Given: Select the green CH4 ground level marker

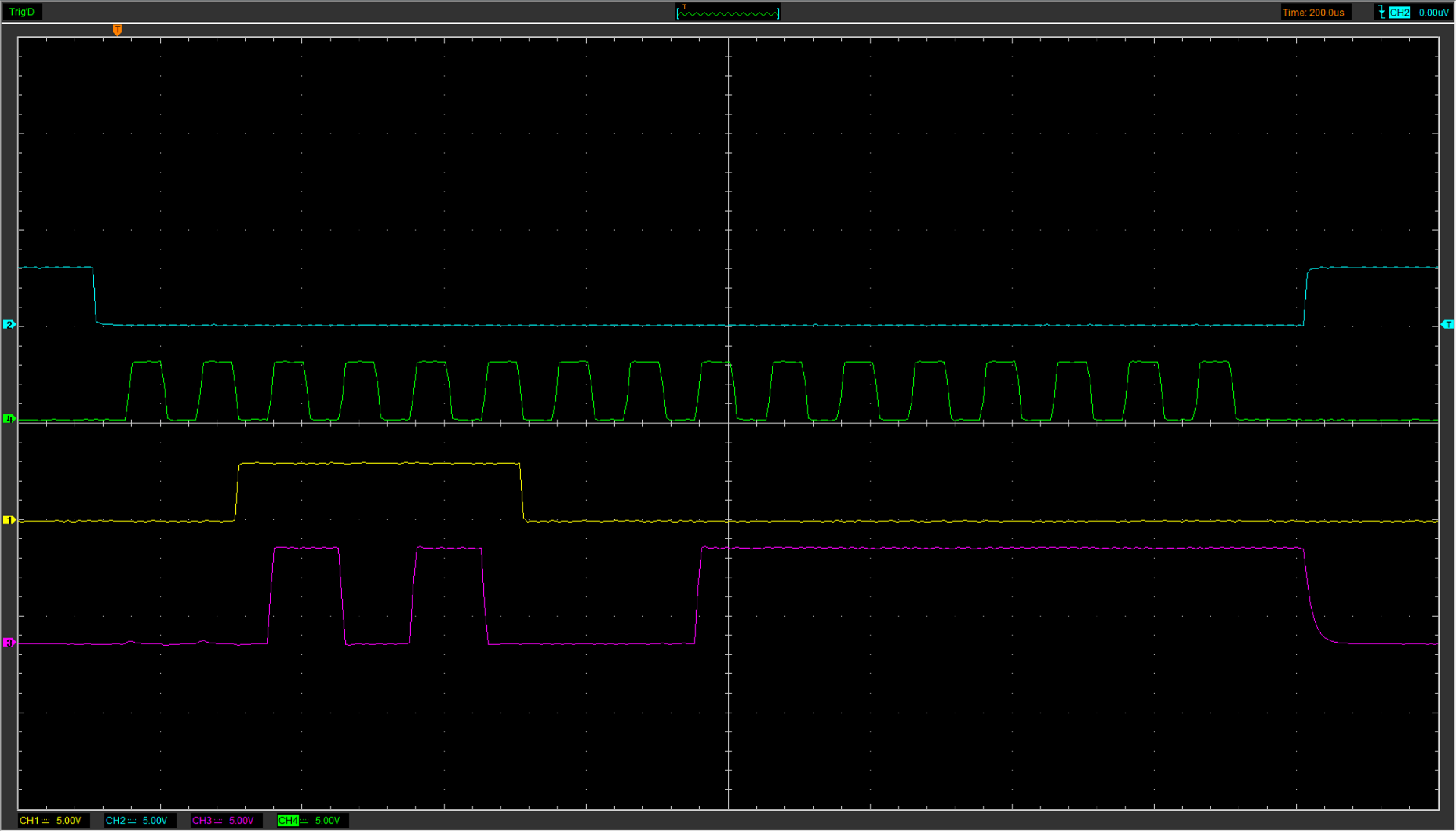Looking at the screenshot, I should pyautogui.click(x=9, y=419).
